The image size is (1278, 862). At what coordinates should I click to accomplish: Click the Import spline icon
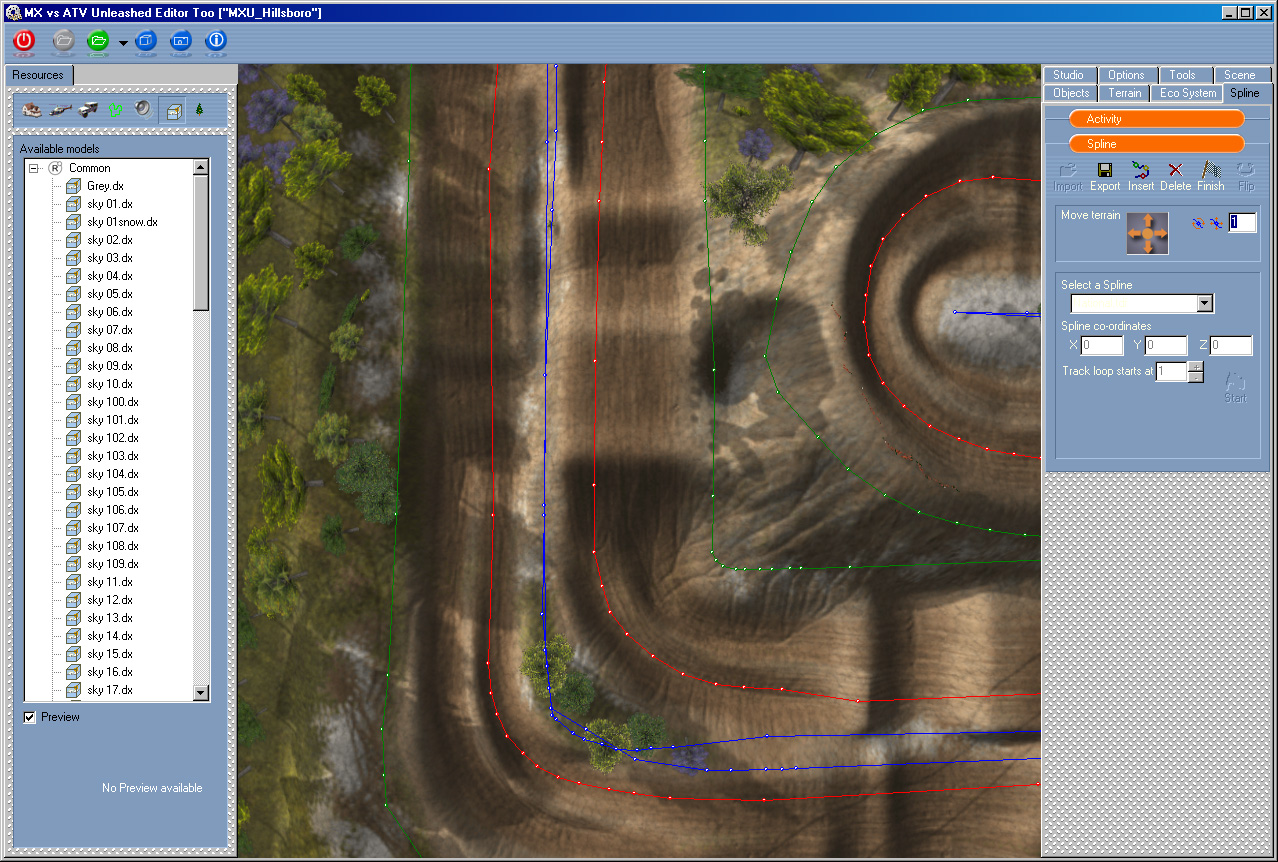(x=1068, y=177)
